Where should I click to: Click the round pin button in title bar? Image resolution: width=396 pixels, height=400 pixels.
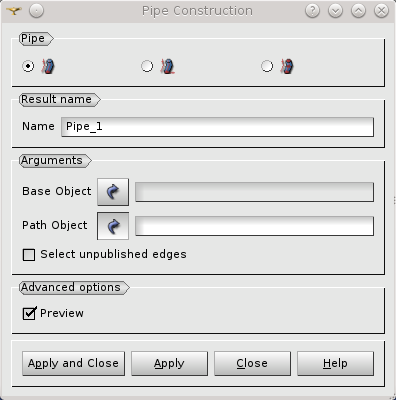(36, 11)
